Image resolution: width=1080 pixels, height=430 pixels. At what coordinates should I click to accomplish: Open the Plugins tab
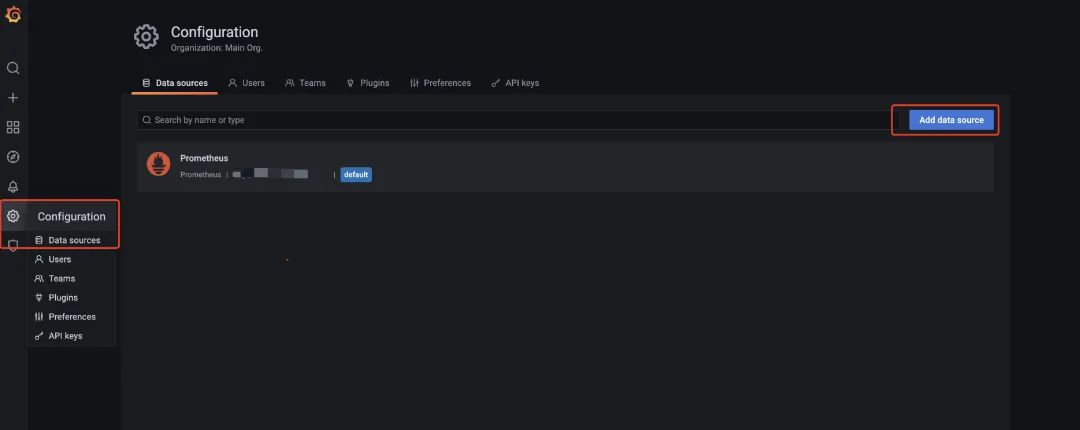tap(368, 83)
